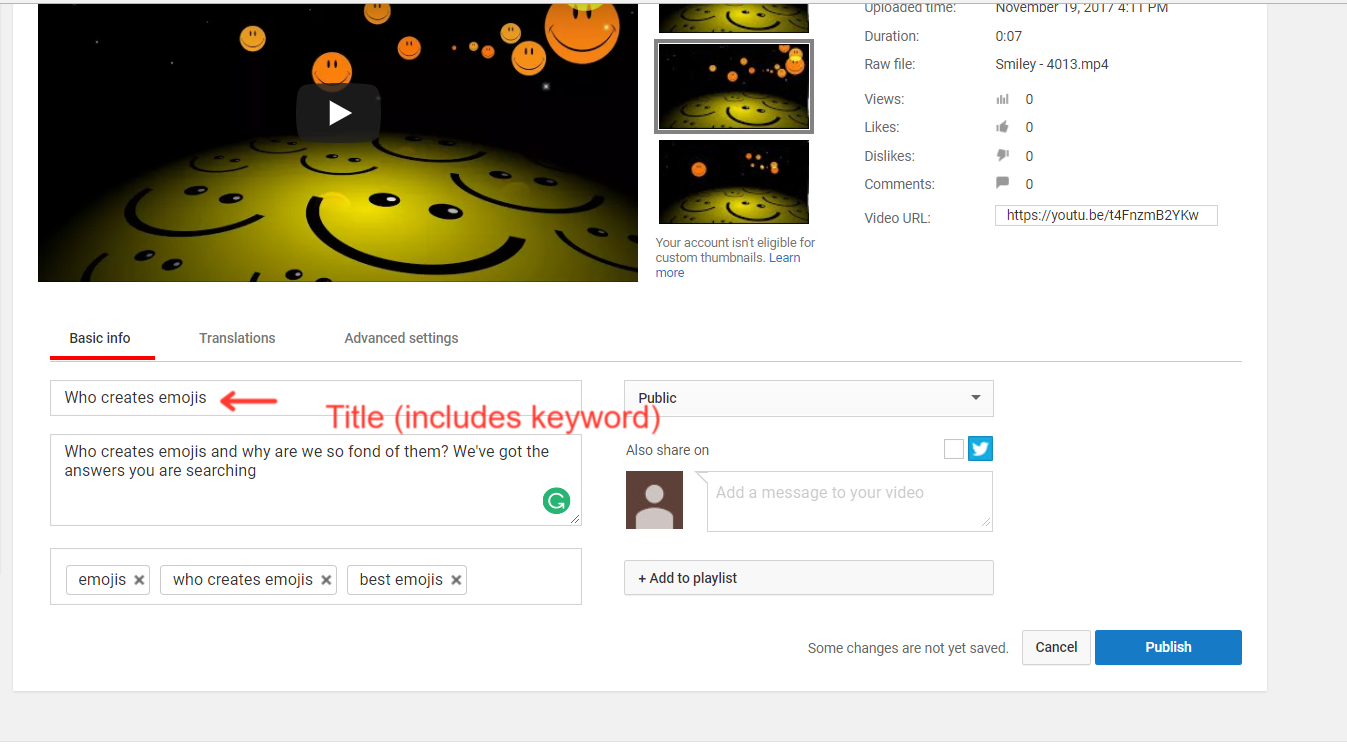Click the thumbs-down Dislikes icon
Viewport: 1347px width, 752px height.
1002,156
